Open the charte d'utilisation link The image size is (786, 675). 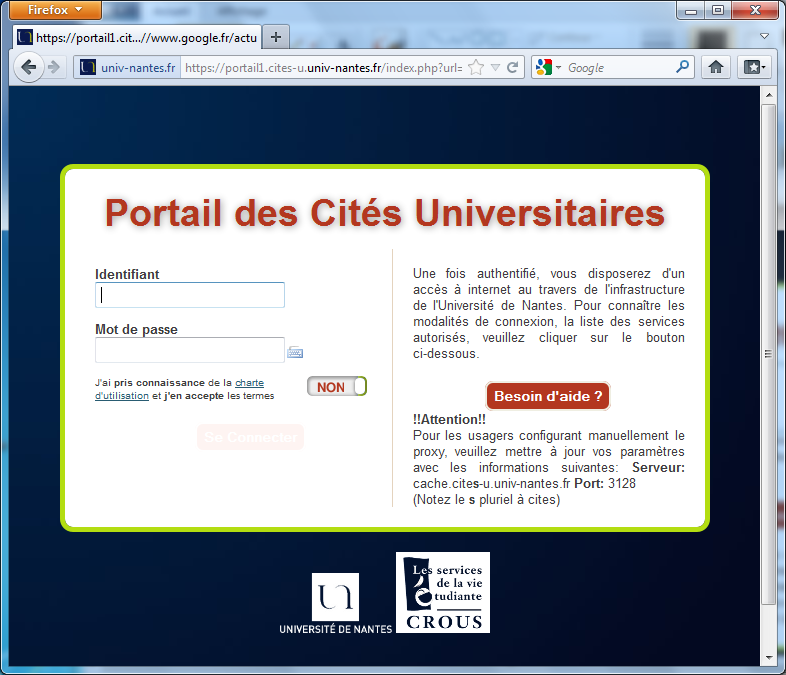pos(249,383)
